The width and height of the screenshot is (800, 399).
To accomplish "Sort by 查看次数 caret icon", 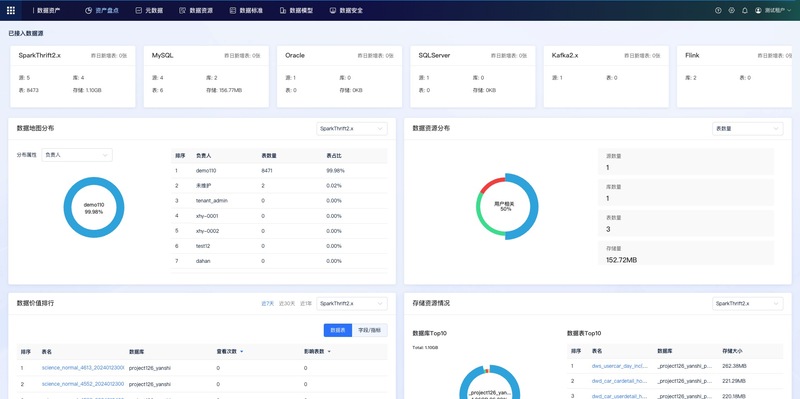I will (241, 352).
